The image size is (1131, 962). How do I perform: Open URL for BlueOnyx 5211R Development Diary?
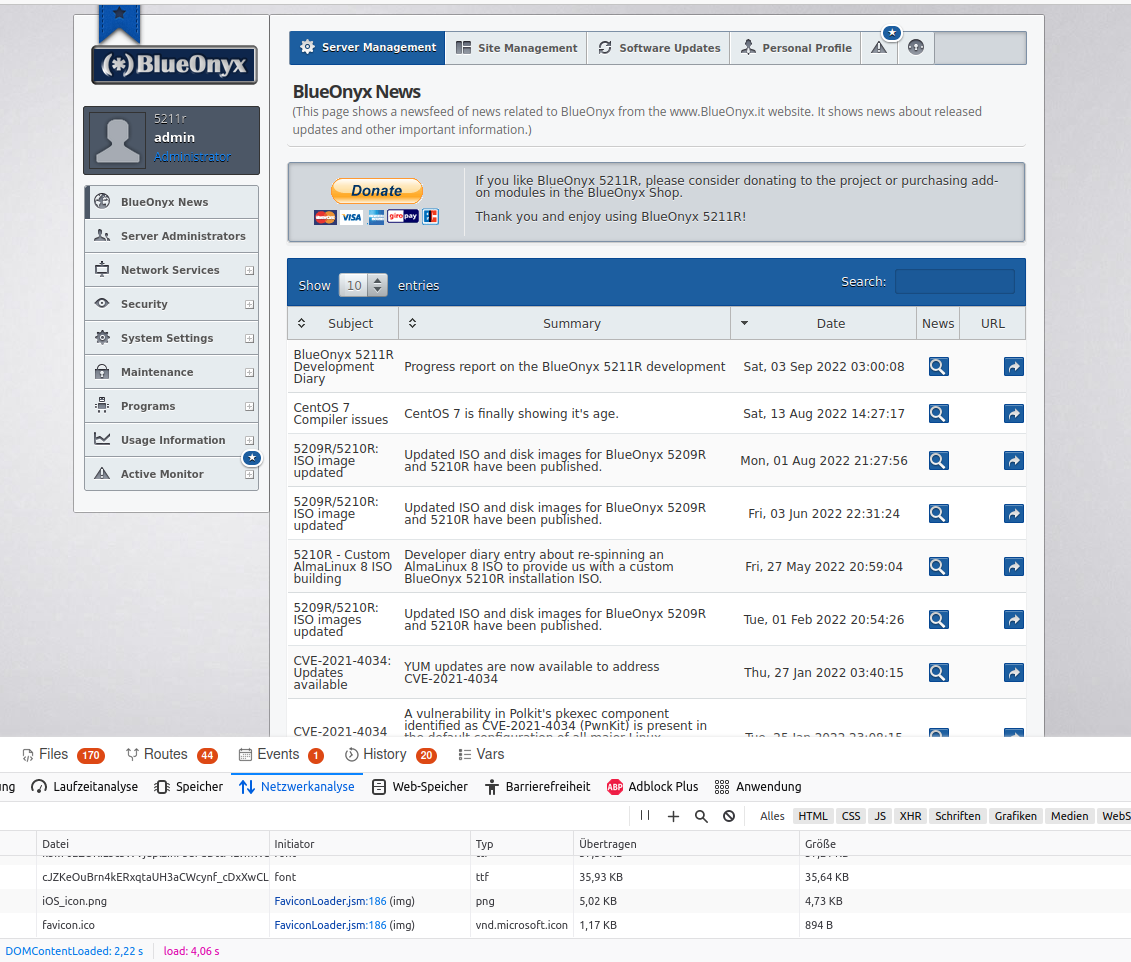[1014, 367]
